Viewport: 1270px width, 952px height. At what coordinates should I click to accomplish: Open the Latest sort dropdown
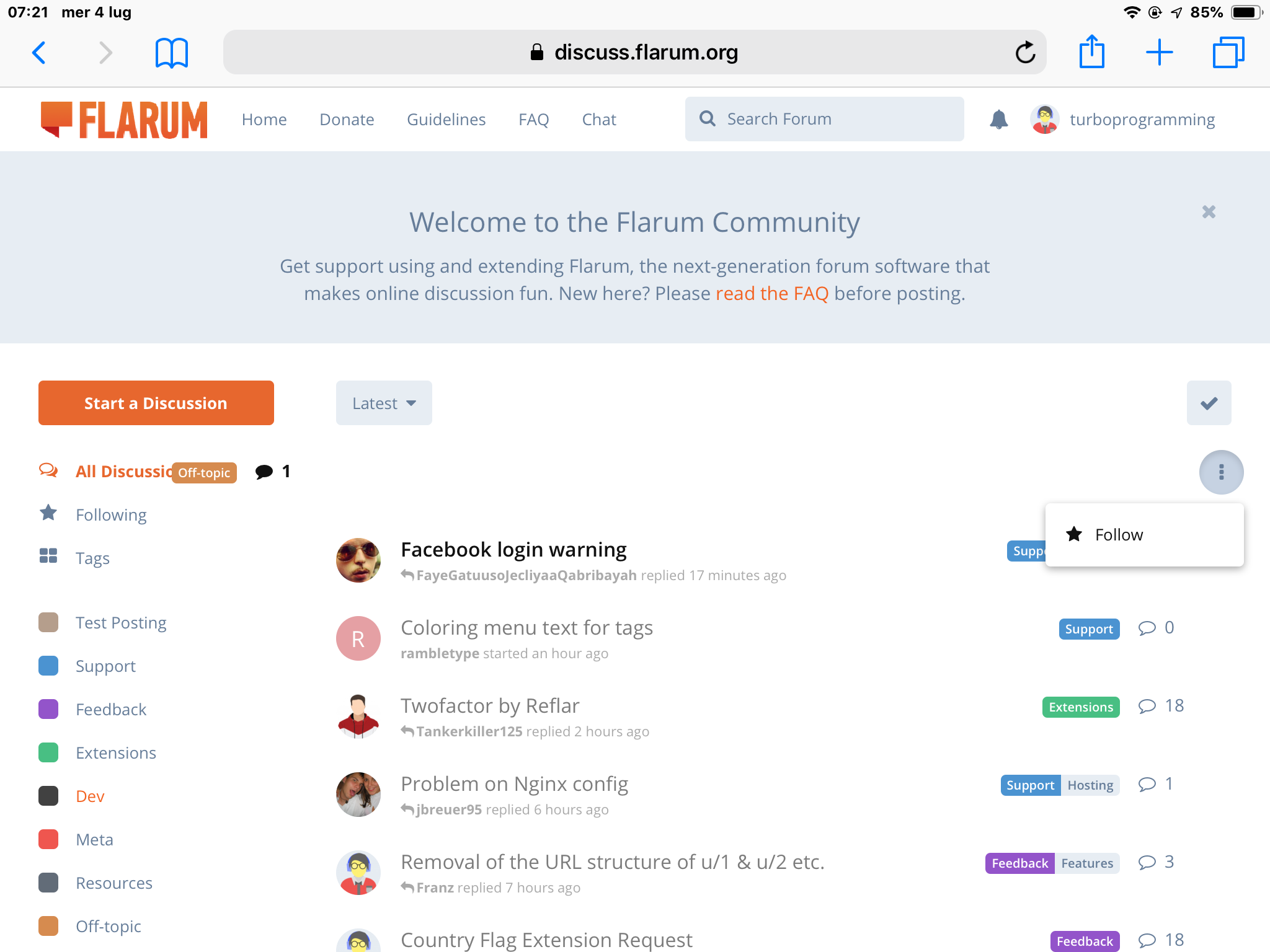pos(383,403)
